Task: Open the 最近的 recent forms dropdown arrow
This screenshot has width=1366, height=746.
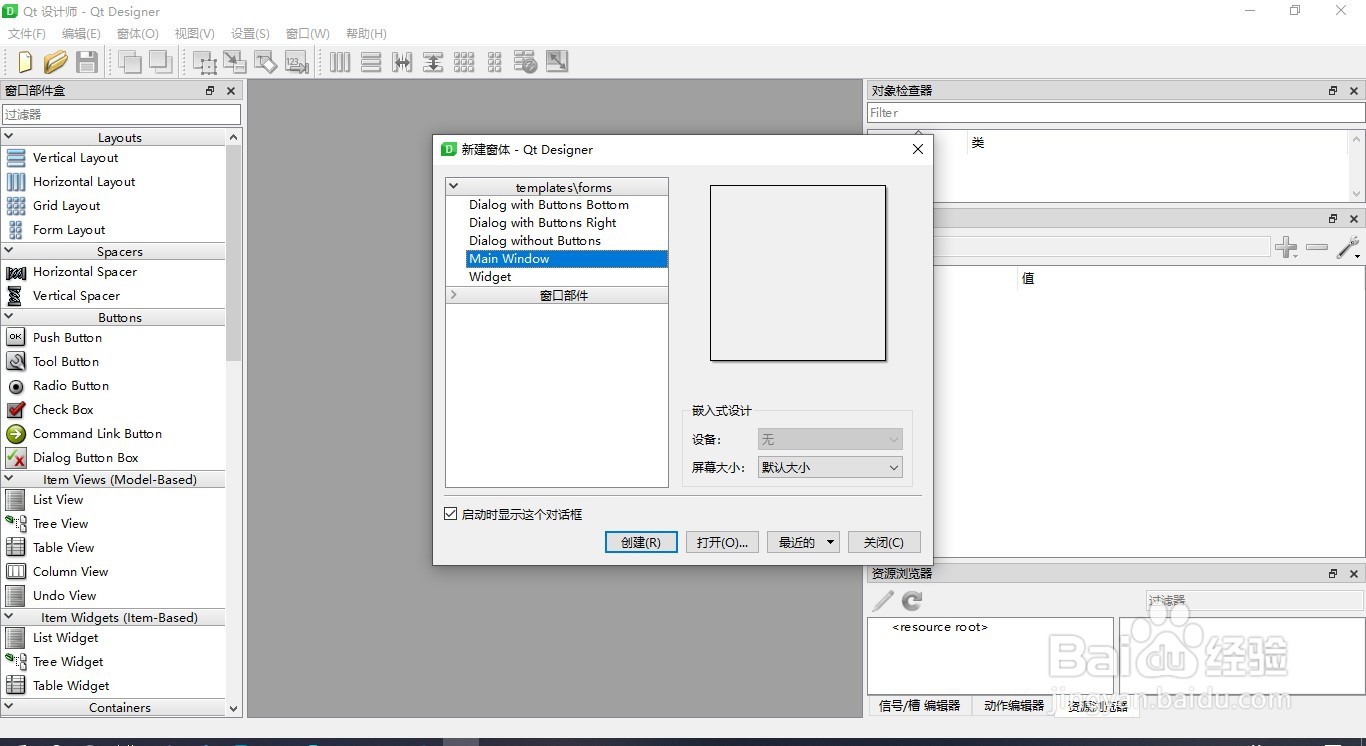Action: point(830,542)
